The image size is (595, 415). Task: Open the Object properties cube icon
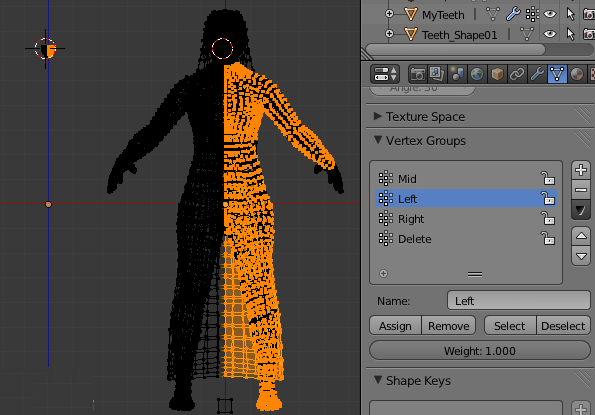(497, 74)
